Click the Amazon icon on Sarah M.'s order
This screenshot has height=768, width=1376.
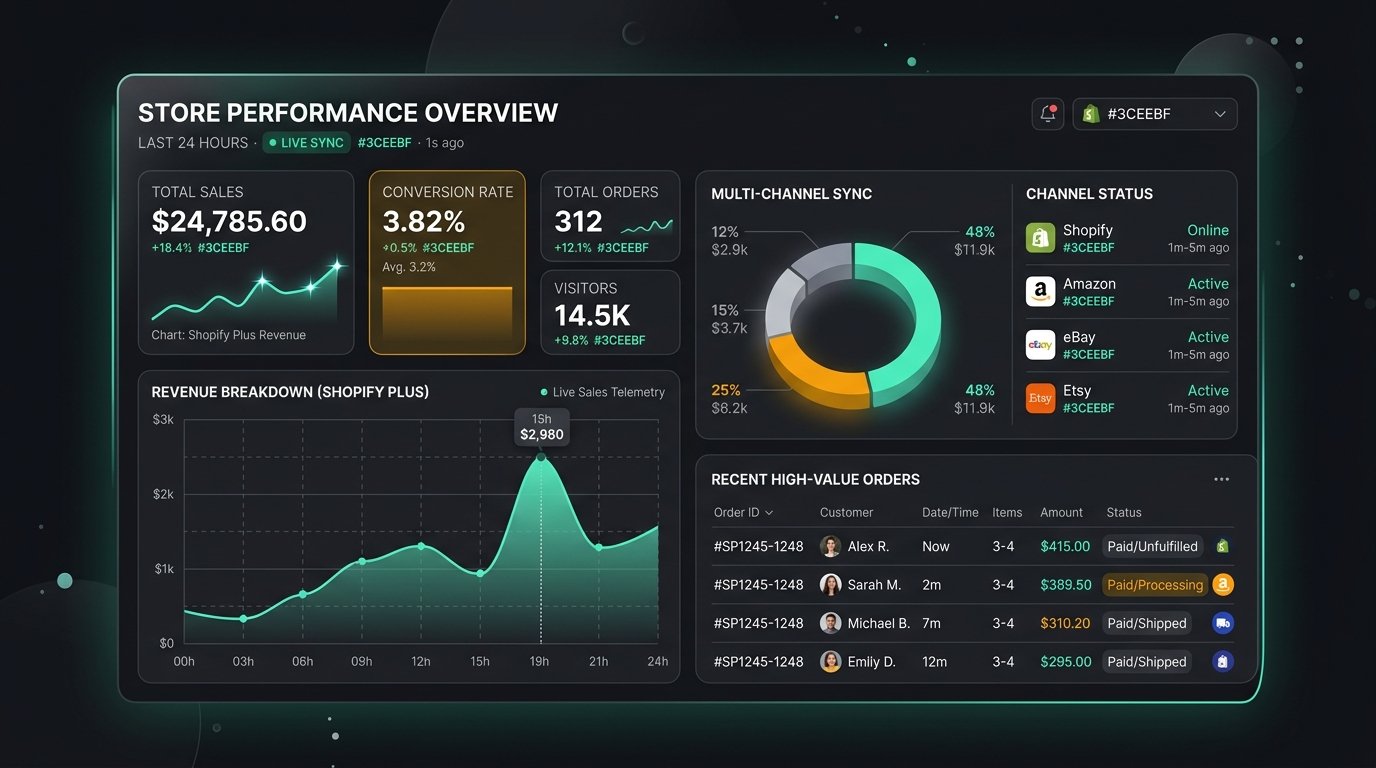pyautogui.click(x=1223, y=585)
